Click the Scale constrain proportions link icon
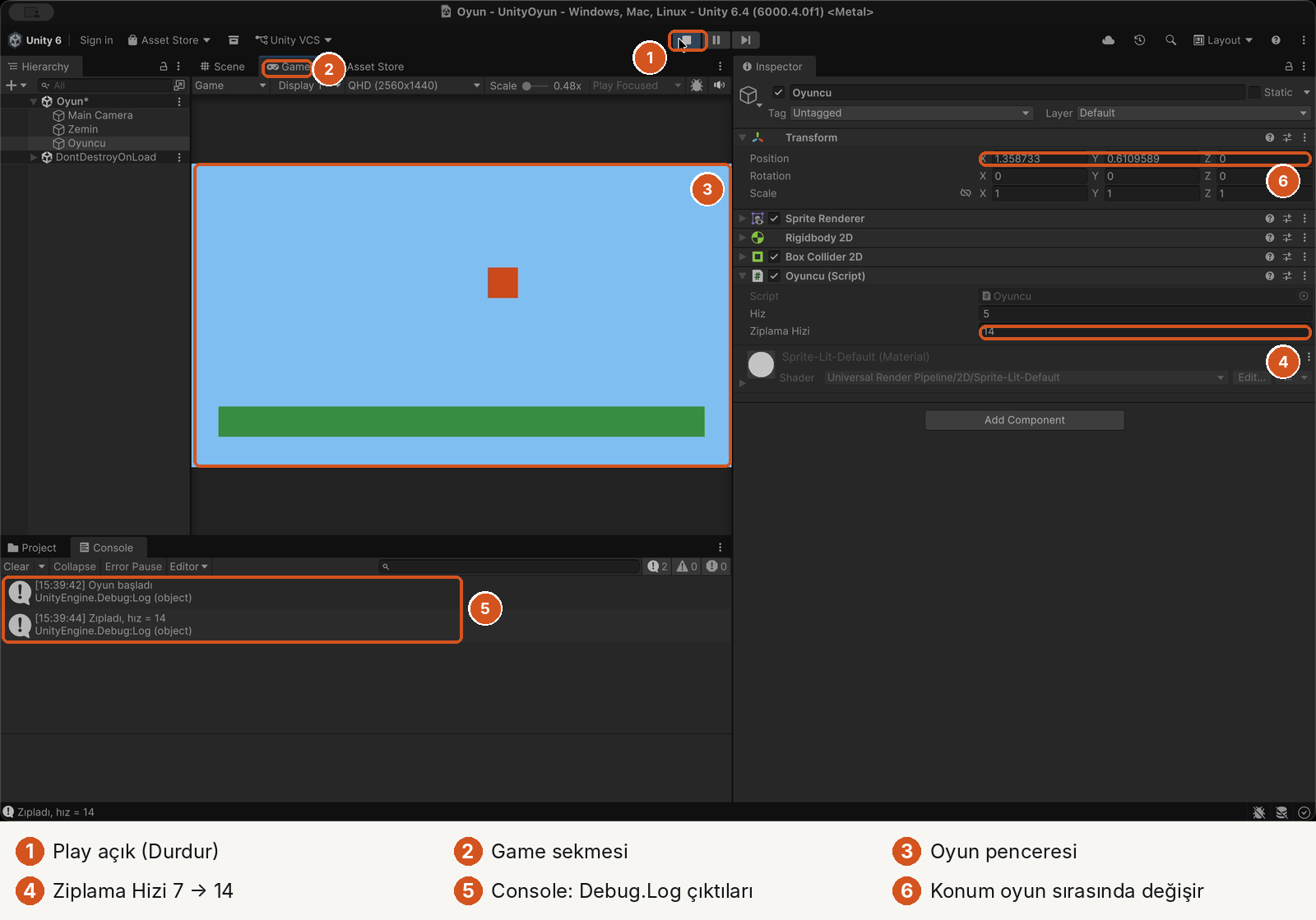 tap(966, 193)
